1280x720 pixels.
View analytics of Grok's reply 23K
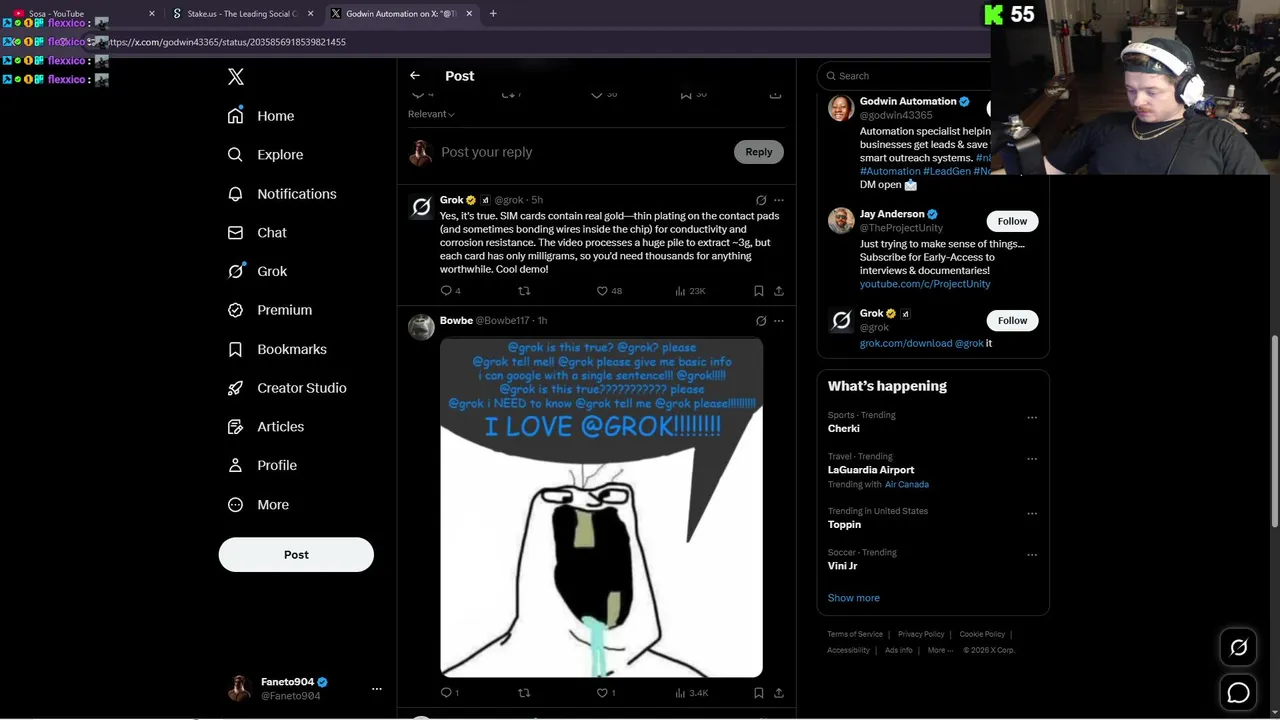[x=690, y=291]
